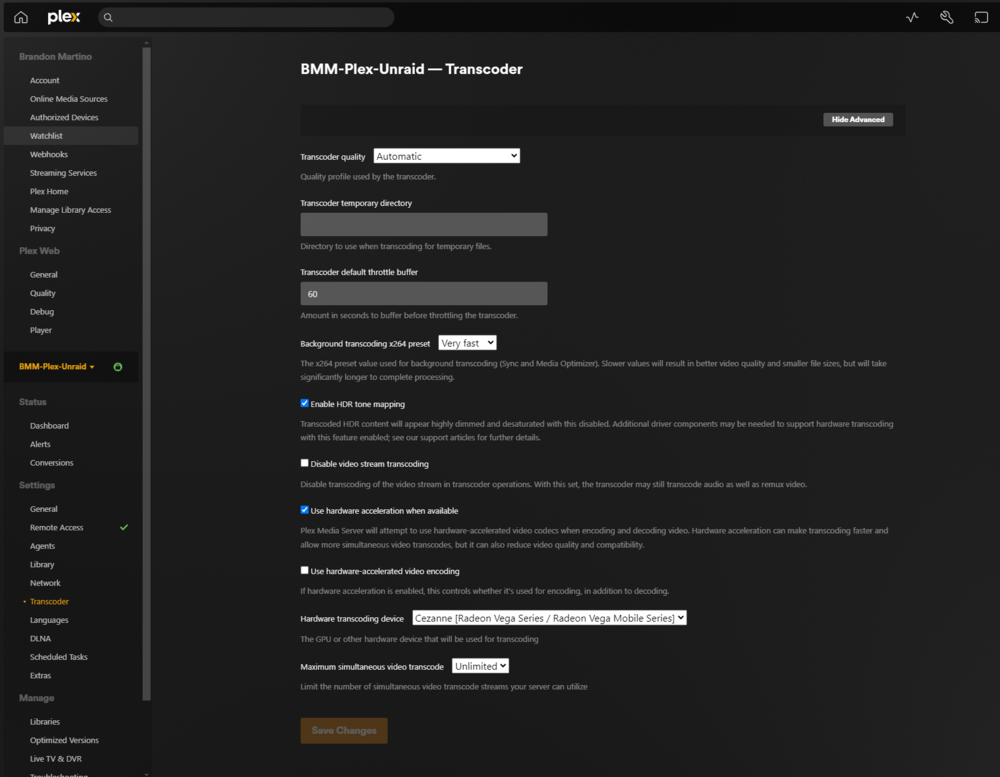The width and height of the screenshot is (1000, 777).
Task: Open Plex Home settings
Action: click(x=49, y=191)
